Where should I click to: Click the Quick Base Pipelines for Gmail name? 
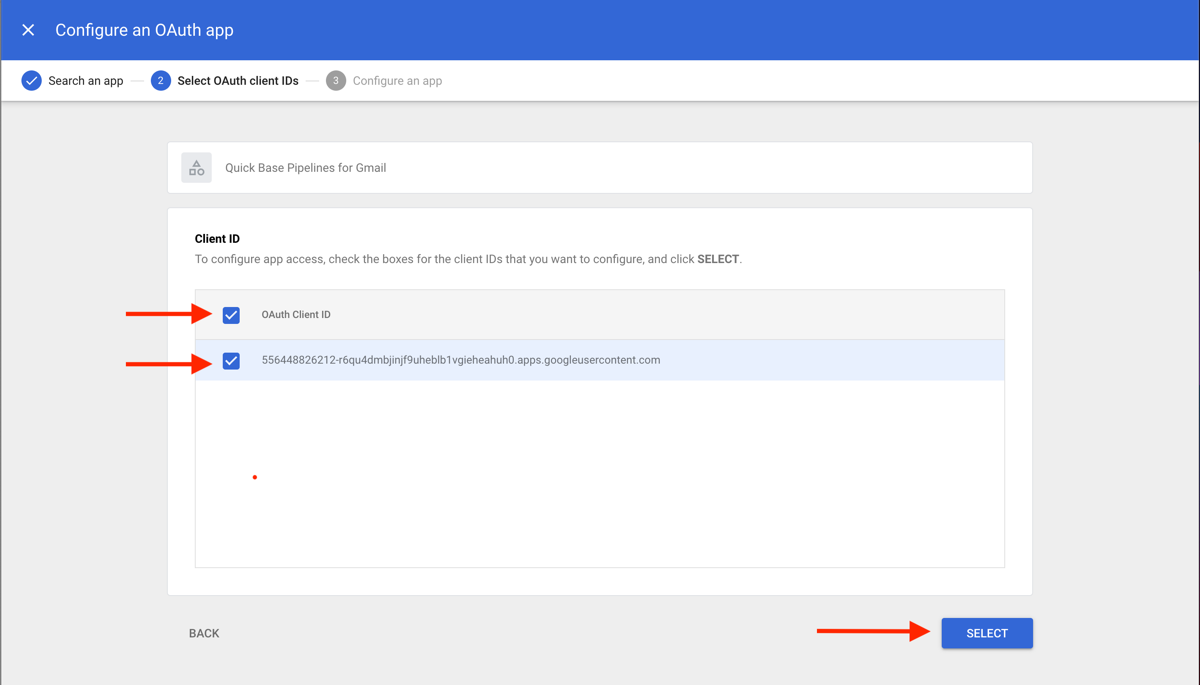305,168
